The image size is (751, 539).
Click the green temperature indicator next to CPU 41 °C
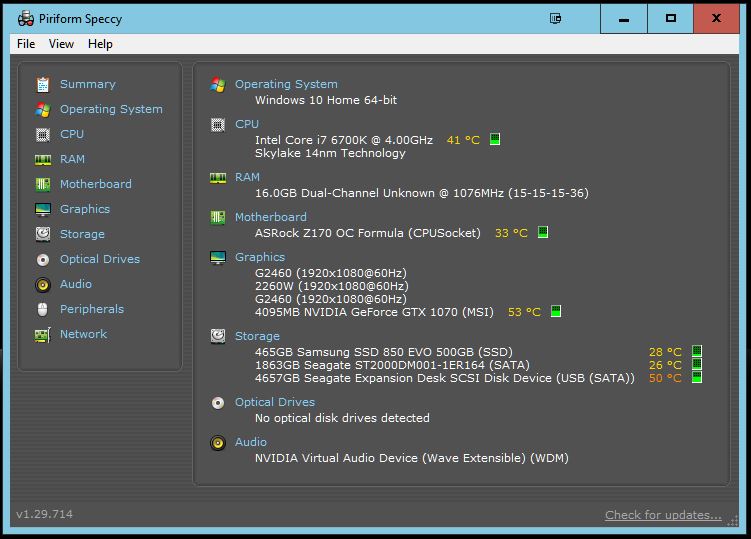(495, 139)
